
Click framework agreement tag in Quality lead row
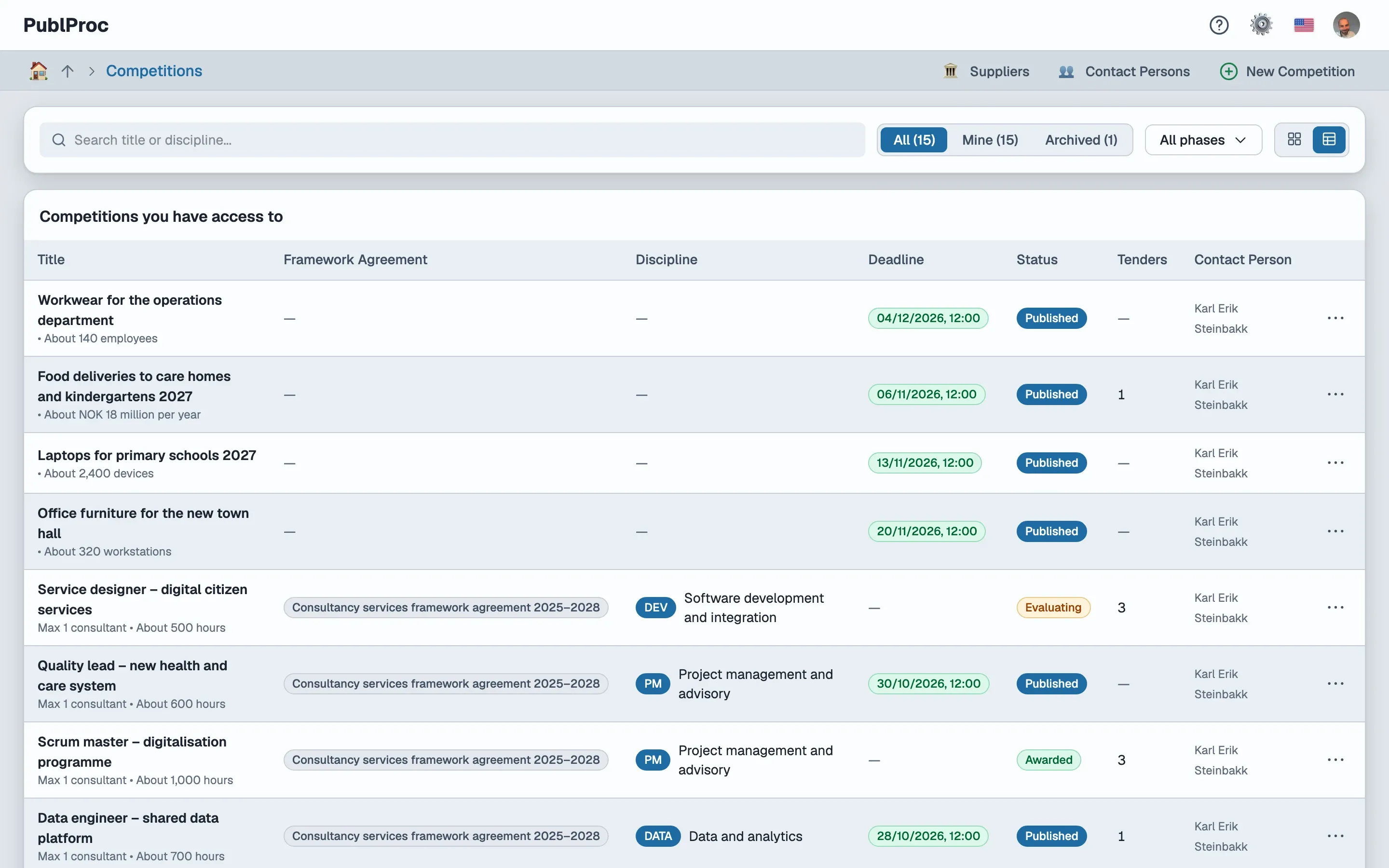click(446, 684)
